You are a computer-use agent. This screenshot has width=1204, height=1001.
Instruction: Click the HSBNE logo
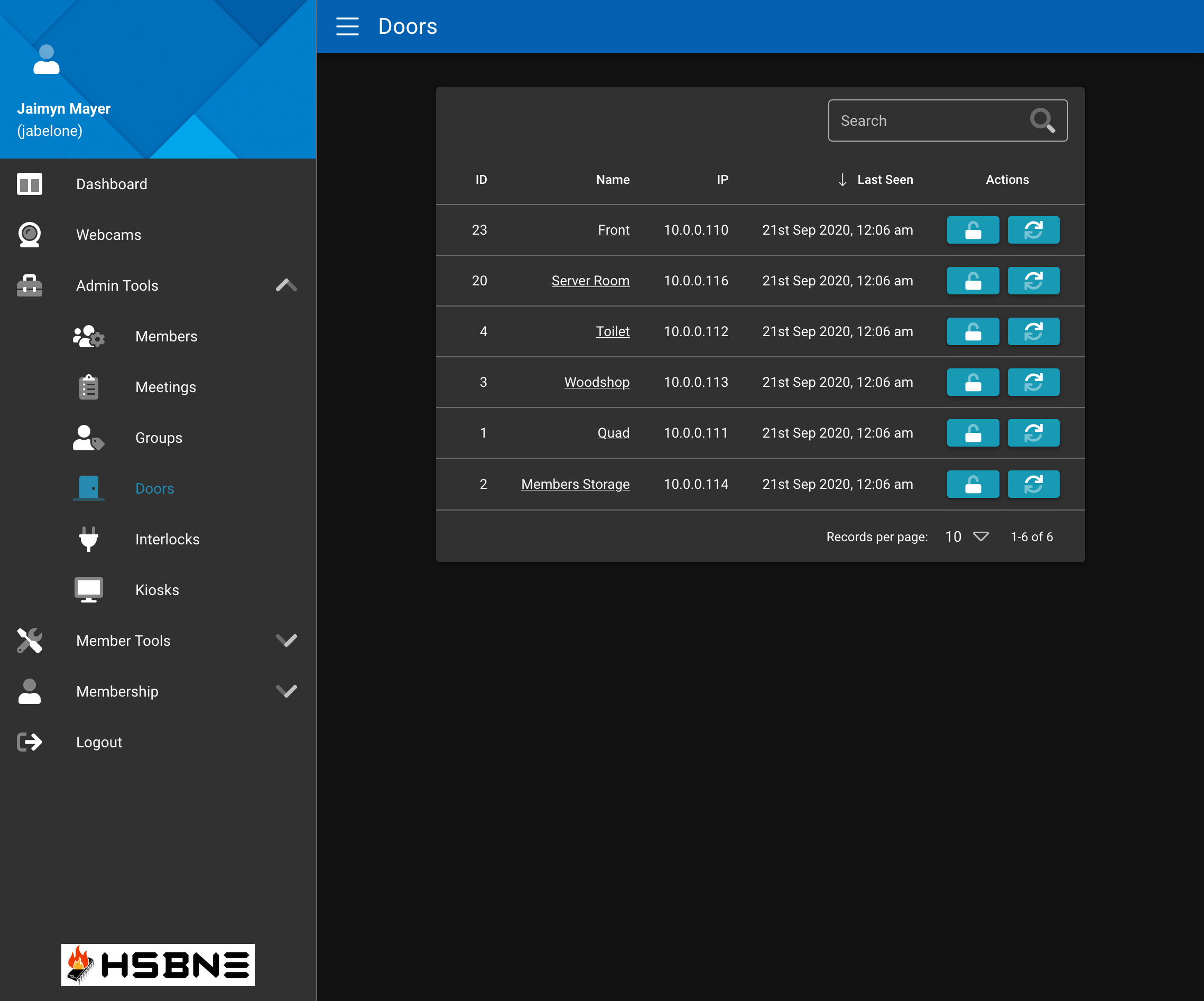coord(158,965)
